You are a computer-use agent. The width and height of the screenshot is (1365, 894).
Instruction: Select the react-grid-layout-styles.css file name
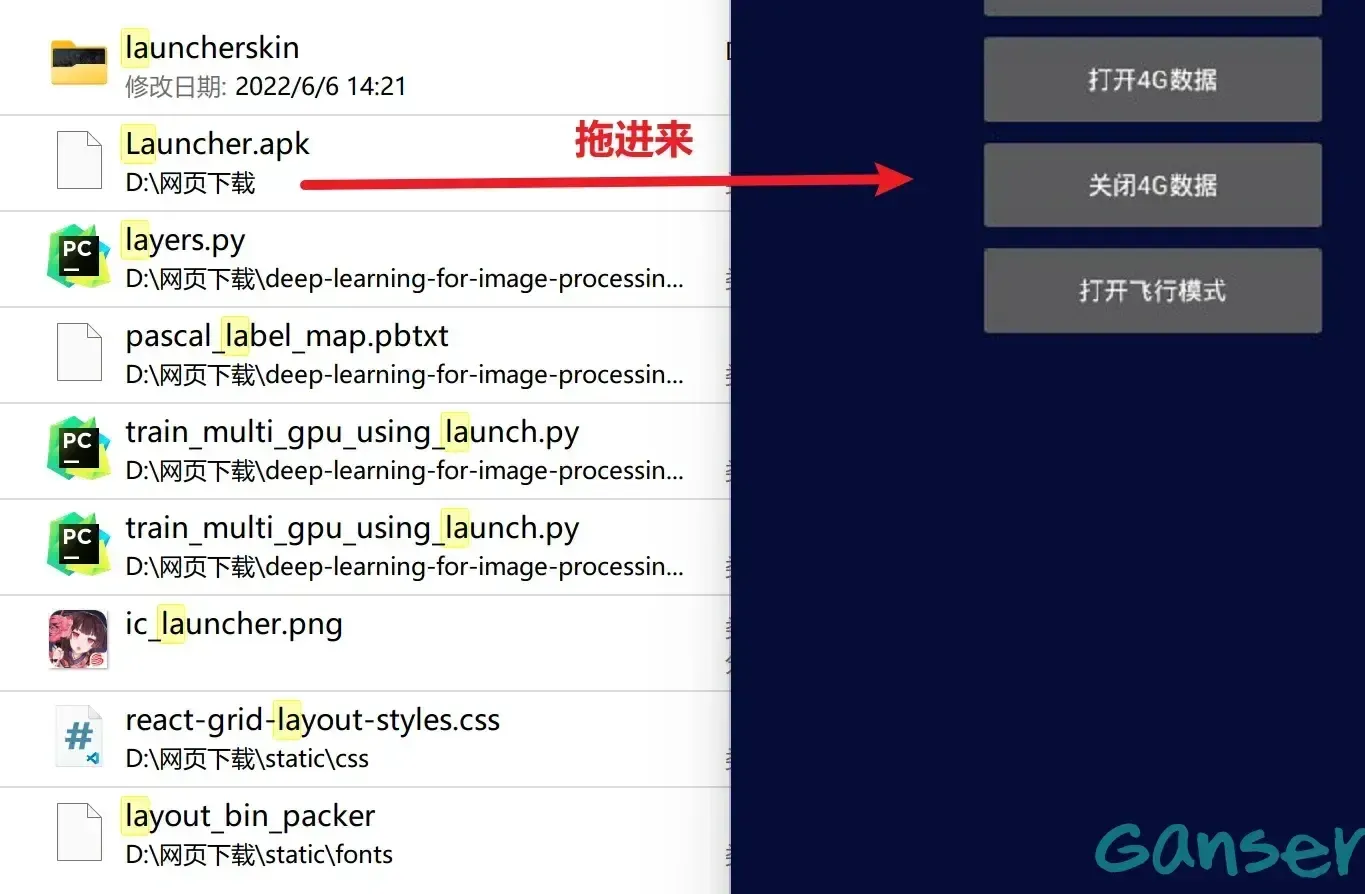tap(312, 720)
